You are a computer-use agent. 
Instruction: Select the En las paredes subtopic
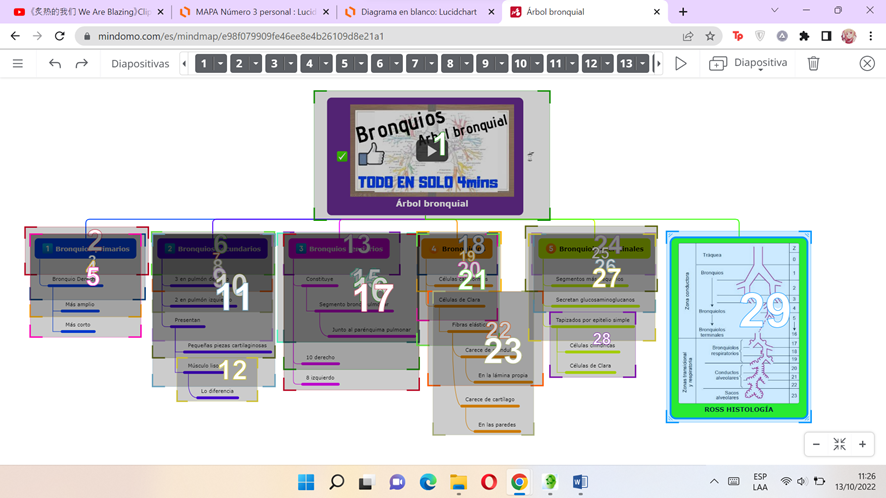[497, 425]
